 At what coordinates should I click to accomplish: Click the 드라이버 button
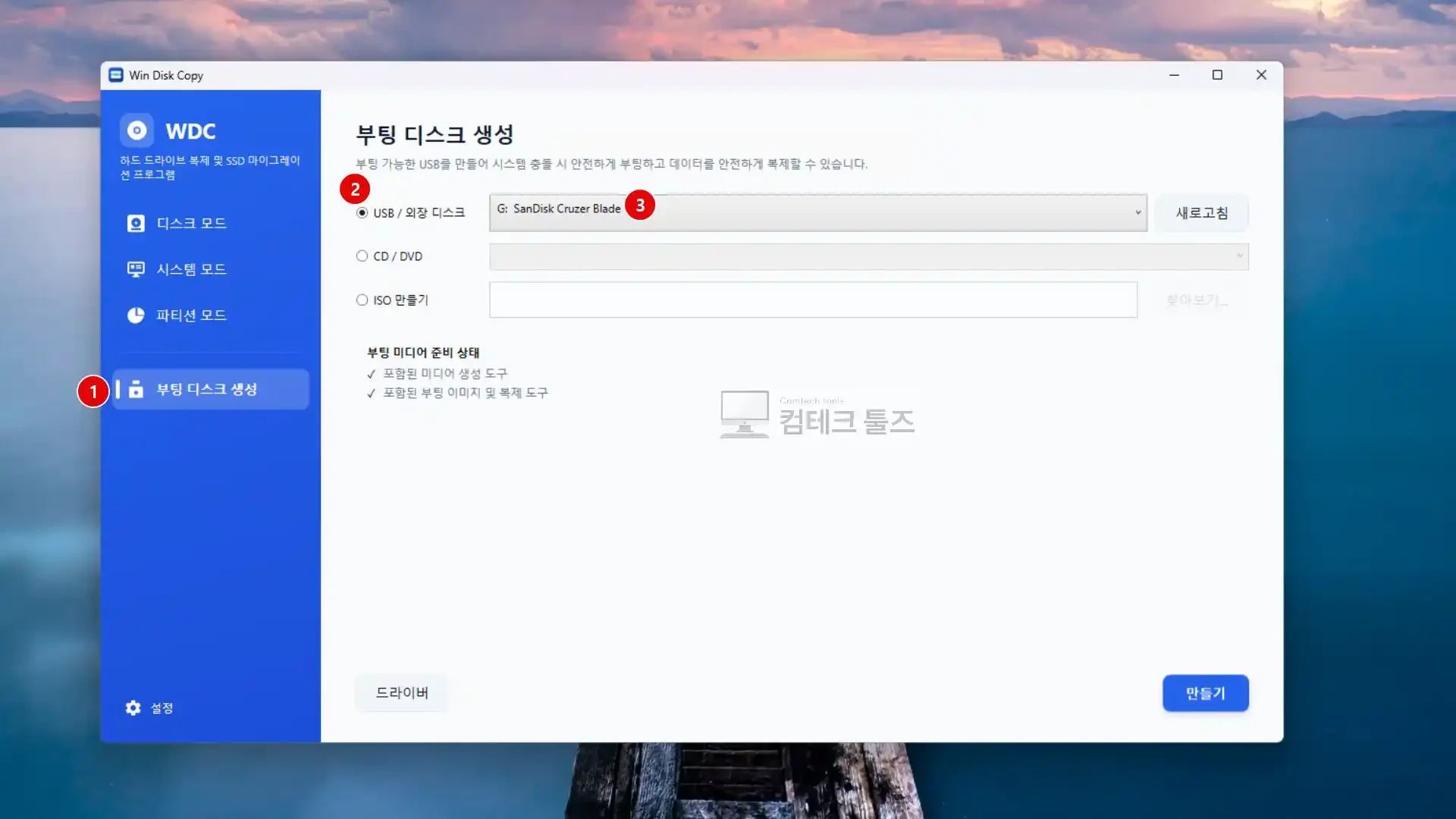[402, 693]
